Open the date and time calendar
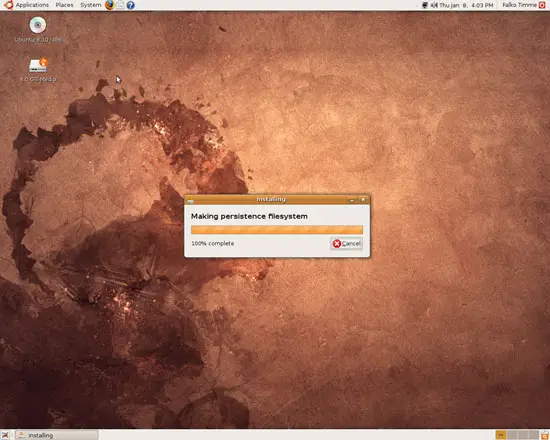 pyautogui.click(x=467, y=5)
